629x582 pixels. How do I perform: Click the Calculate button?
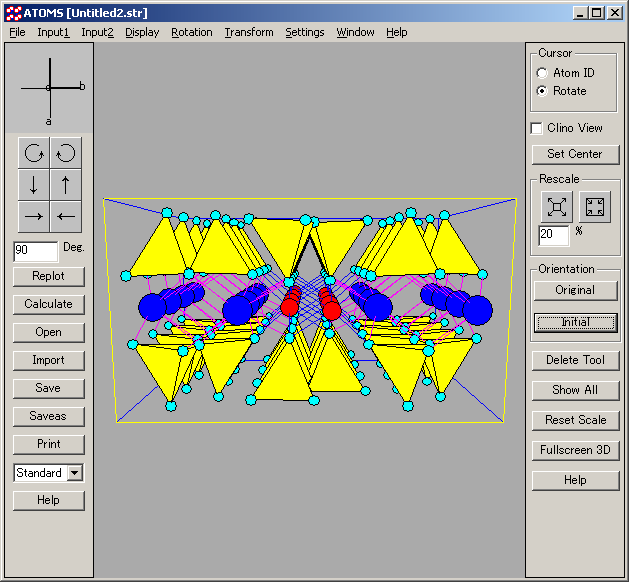[49, 304]
